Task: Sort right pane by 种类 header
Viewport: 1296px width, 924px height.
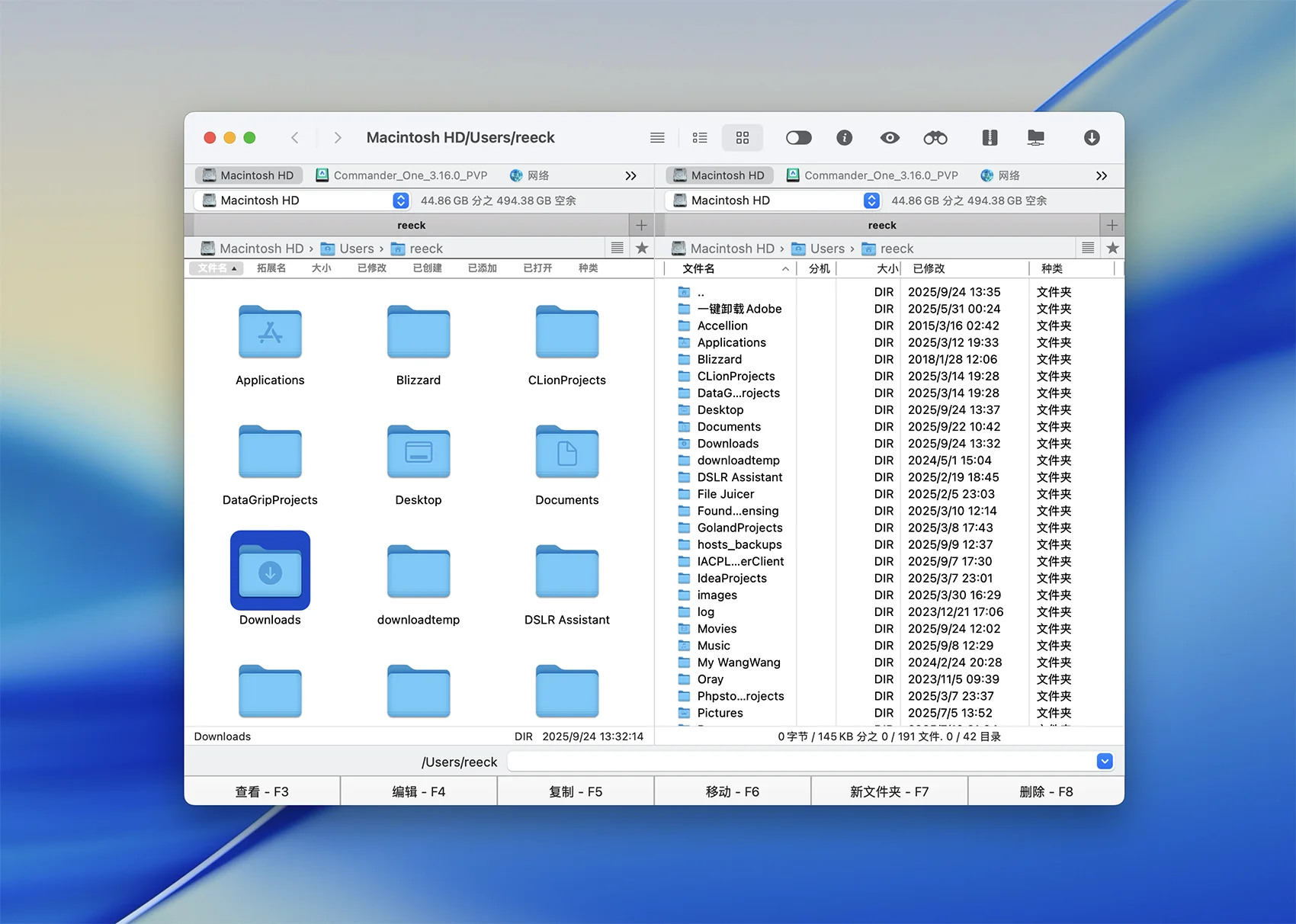Action: [x=1071, y=269]
